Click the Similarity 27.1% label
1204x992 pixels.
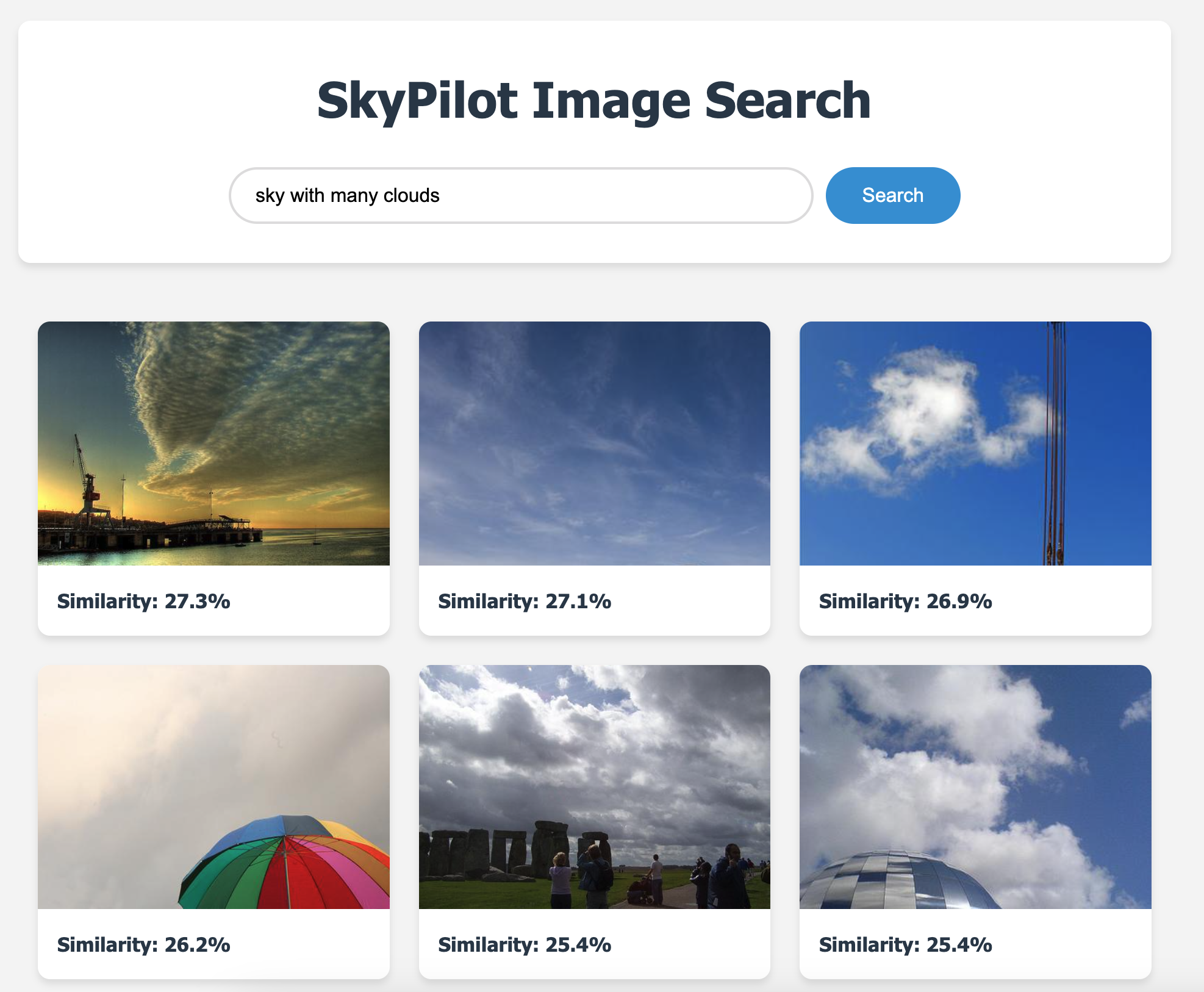(x=525, y=602)
